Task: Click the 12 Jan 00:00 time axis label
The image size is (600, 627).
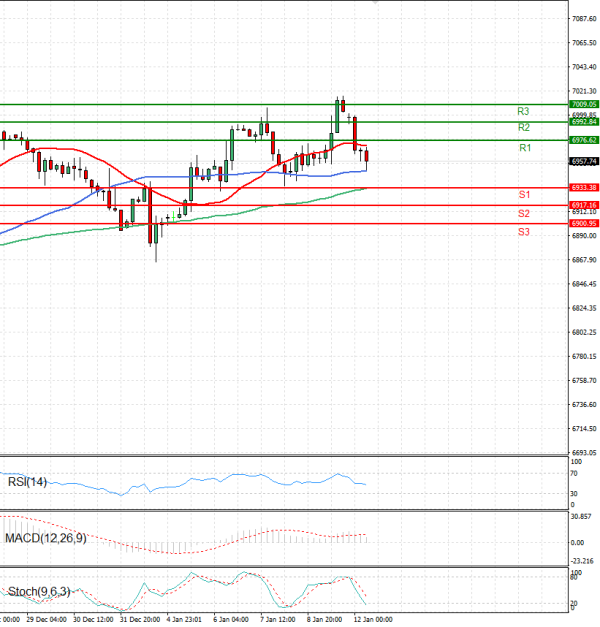Action: tap(371, 619)
